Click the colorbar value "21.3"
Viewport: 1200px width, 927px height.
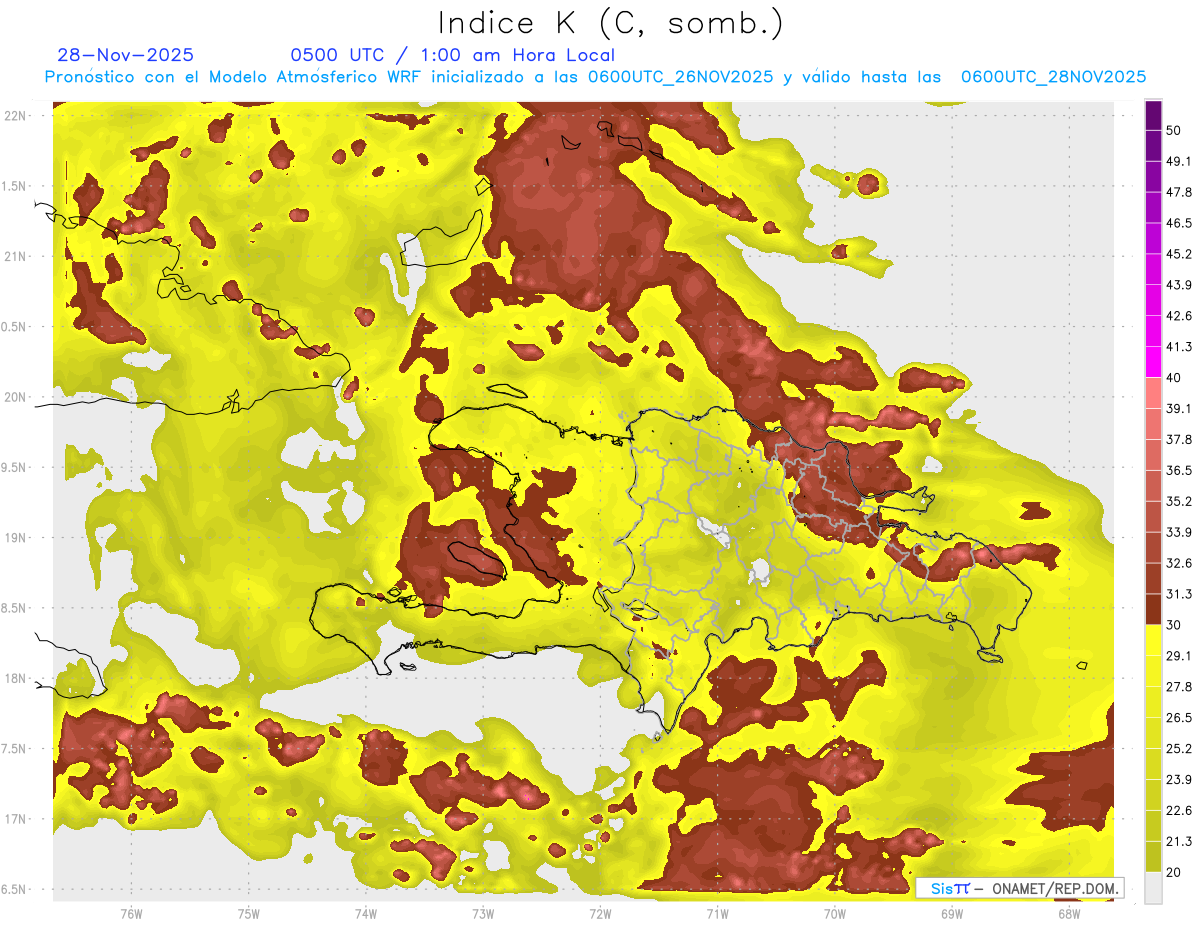(x=1179, y=841)
